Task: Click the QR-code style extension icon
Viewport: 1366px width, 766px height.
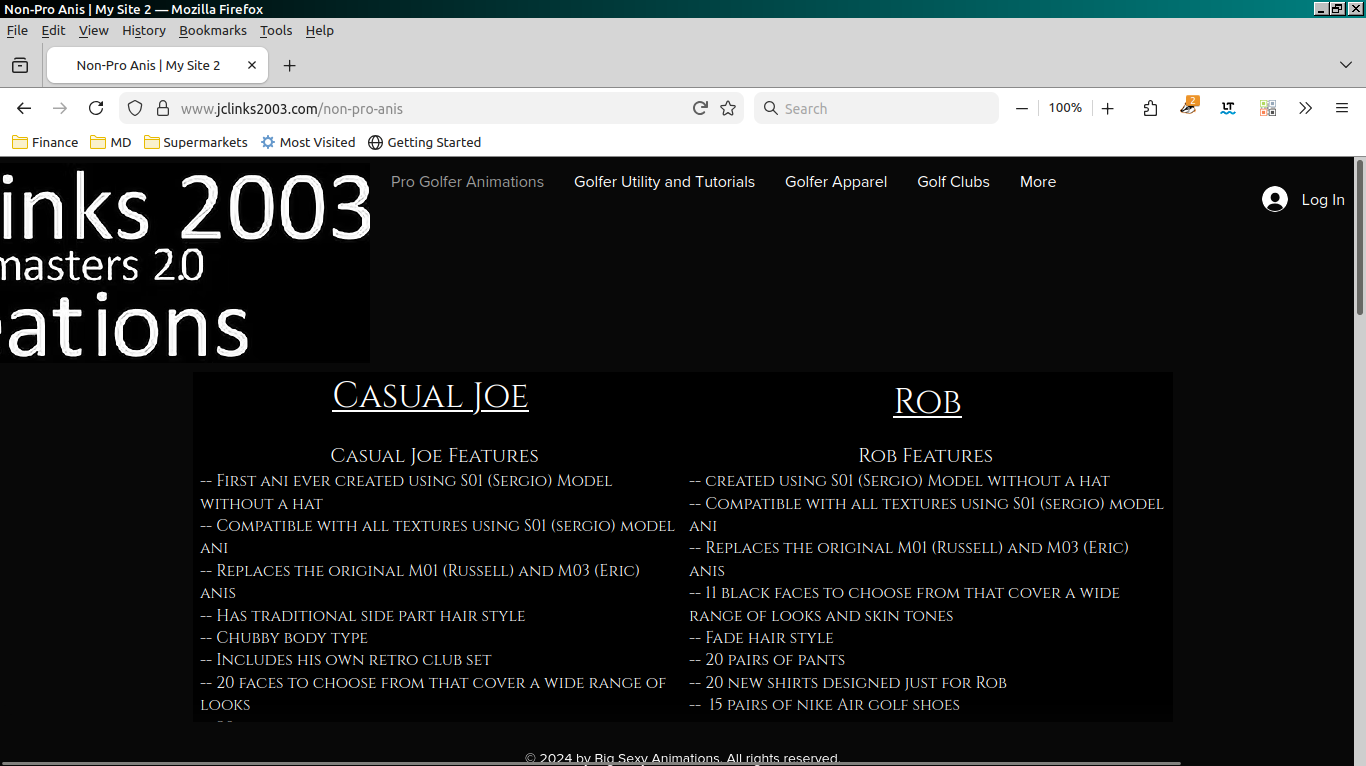Action: 1268,108
